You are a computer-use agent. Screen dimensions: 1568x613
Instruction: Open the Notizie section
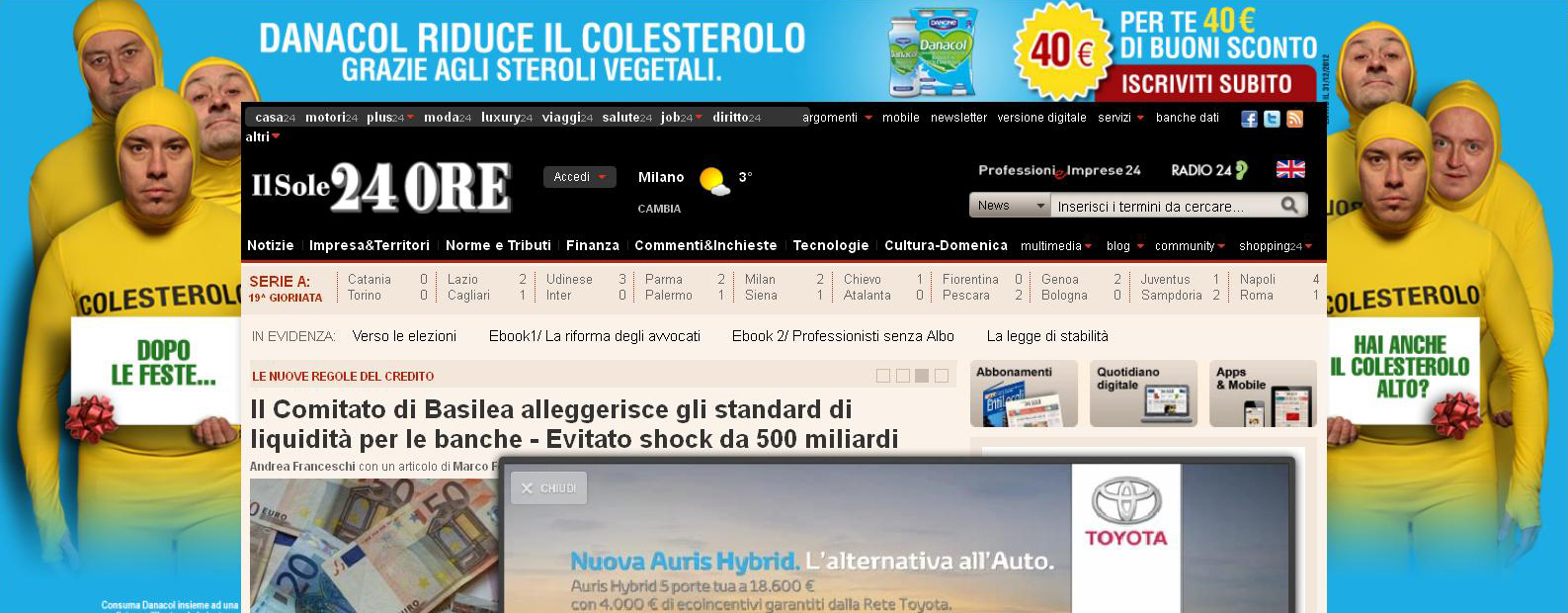pyautogui.click(x=271, y=245)
